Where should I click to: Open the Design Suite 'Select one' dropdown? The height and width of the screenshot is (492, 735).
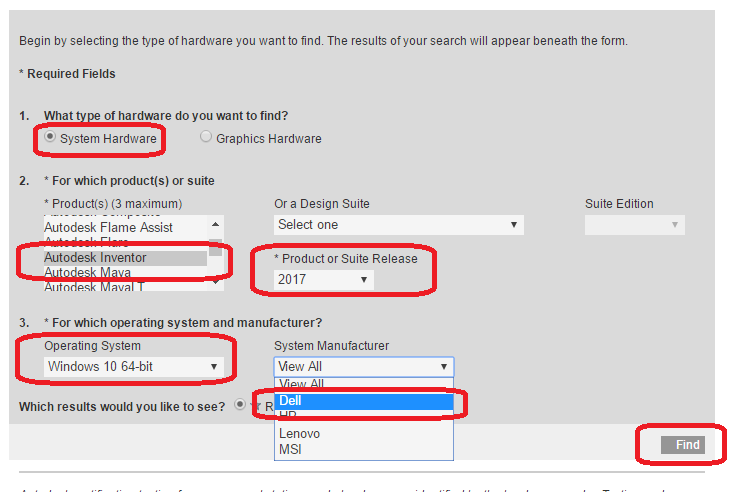point(398,225)
